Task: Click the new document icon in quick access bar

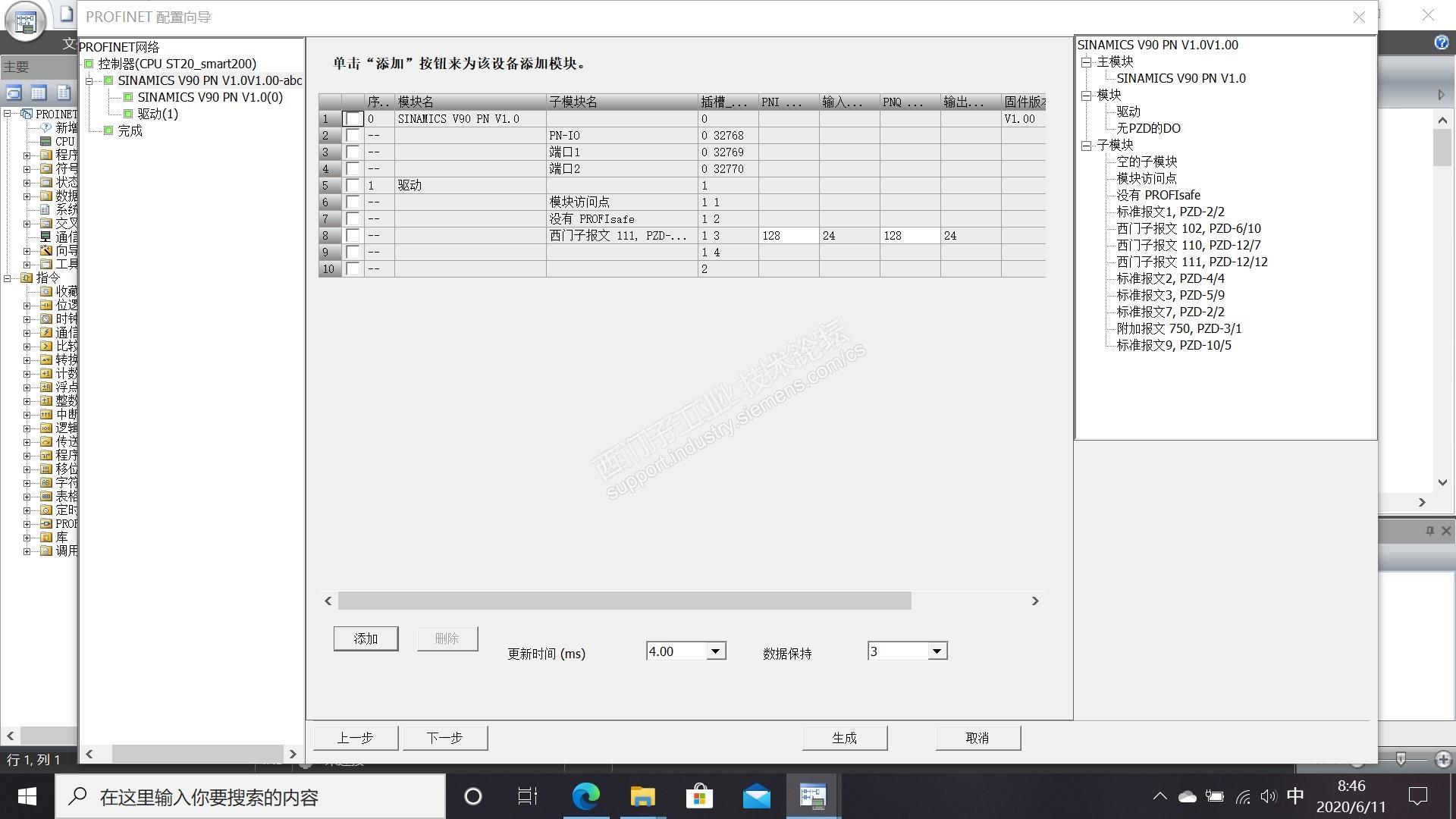Action: click(67, 14)
